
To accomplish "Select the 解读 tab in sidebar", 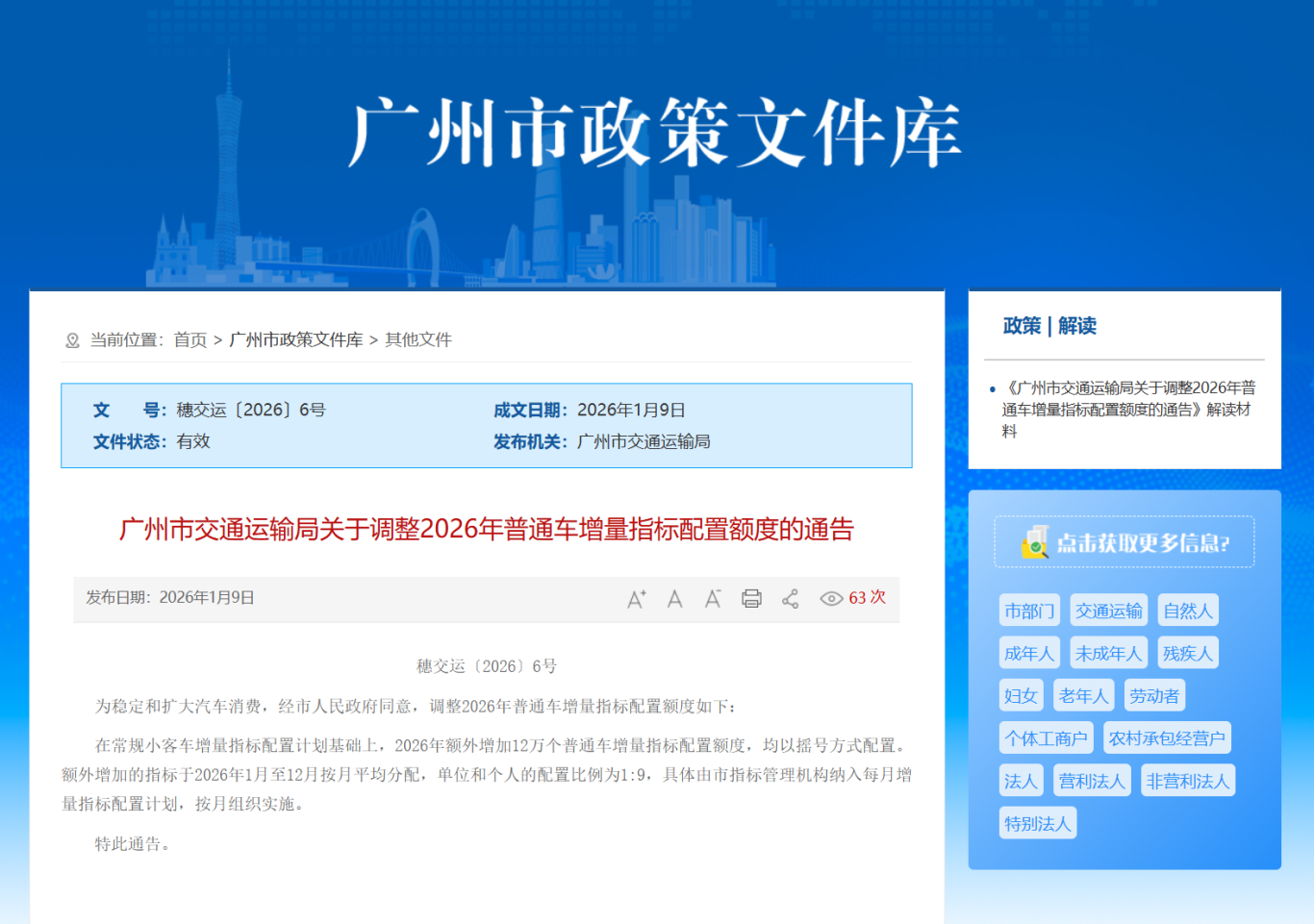I will (x=1077, y=326).
